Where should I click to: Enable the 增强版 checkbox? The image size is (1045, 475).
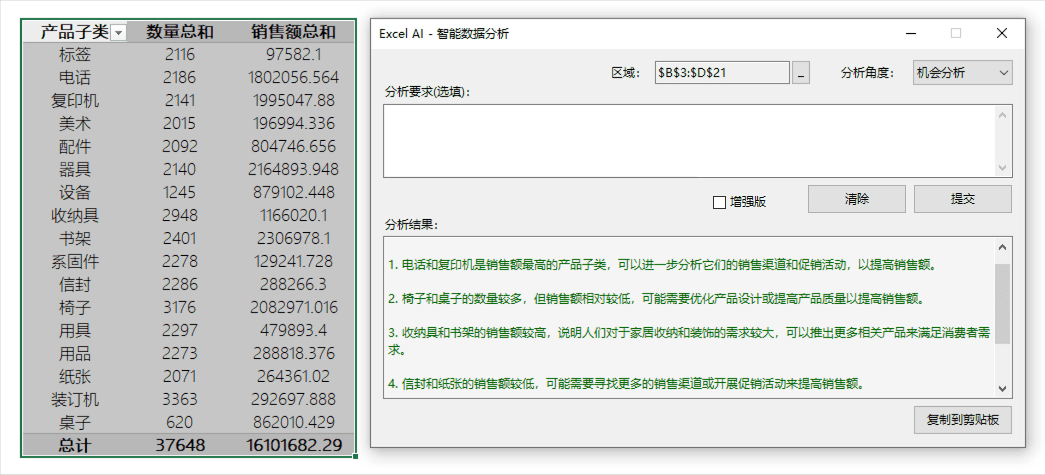719,202
